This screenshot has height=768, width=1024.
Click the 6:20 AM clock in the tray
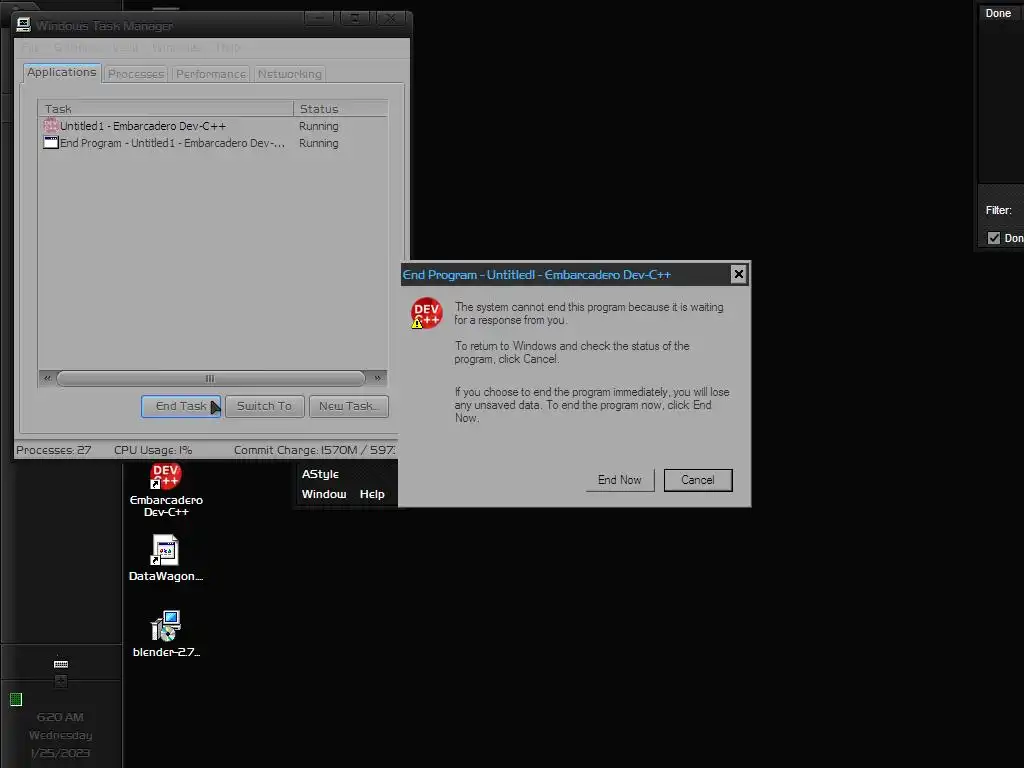[60, 717]
